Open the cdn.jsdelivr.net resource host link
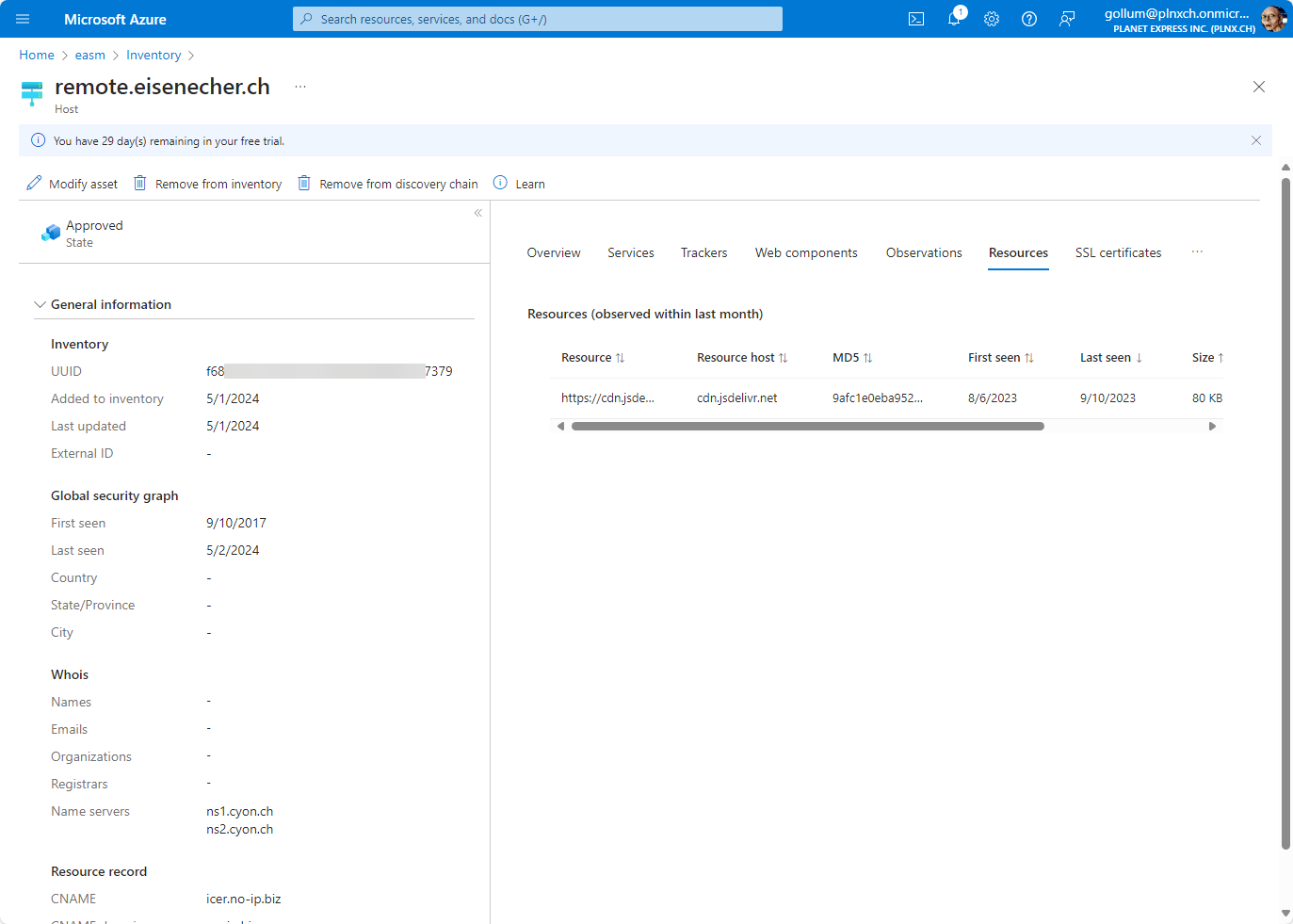Image resolution: width=1293 pixels, height=924 pixels. [x=736, y=398]
